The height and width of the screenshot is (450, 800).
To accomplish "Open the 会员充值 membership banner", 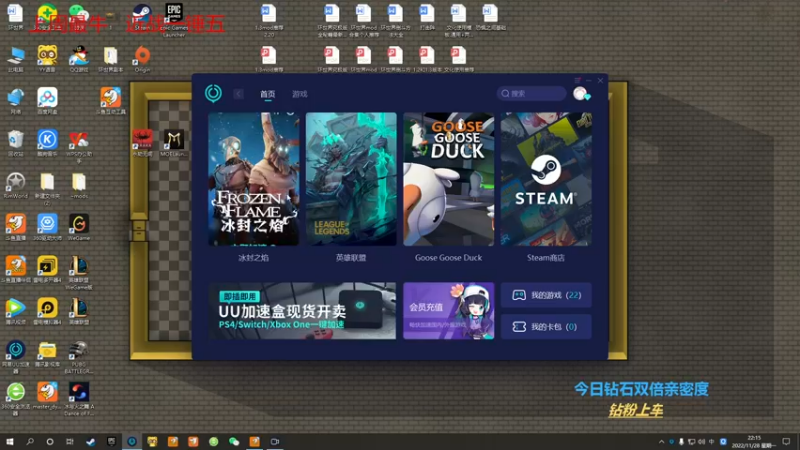I will 448,311.
